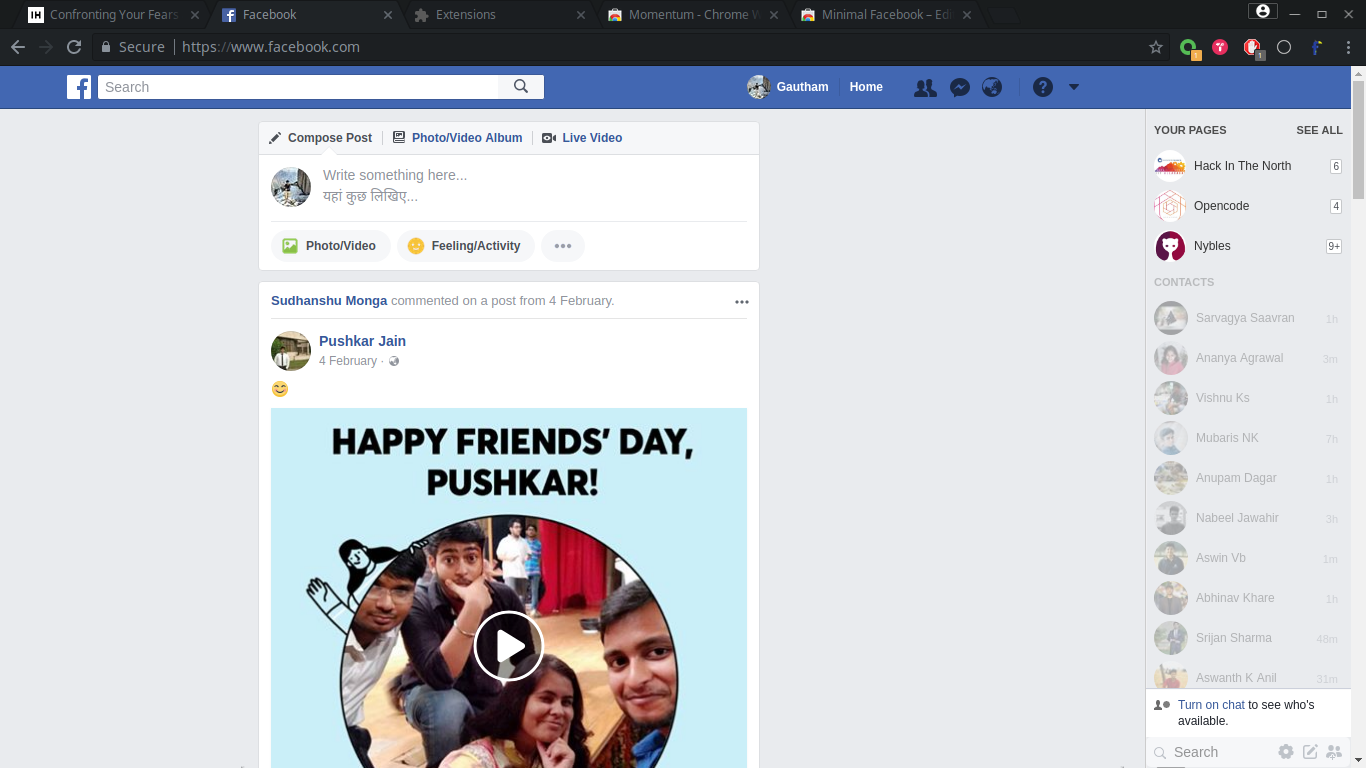Click Hack In The North notification badge 6
The height and width of the screenshot is (768, 1366).
coord(1335,166)
